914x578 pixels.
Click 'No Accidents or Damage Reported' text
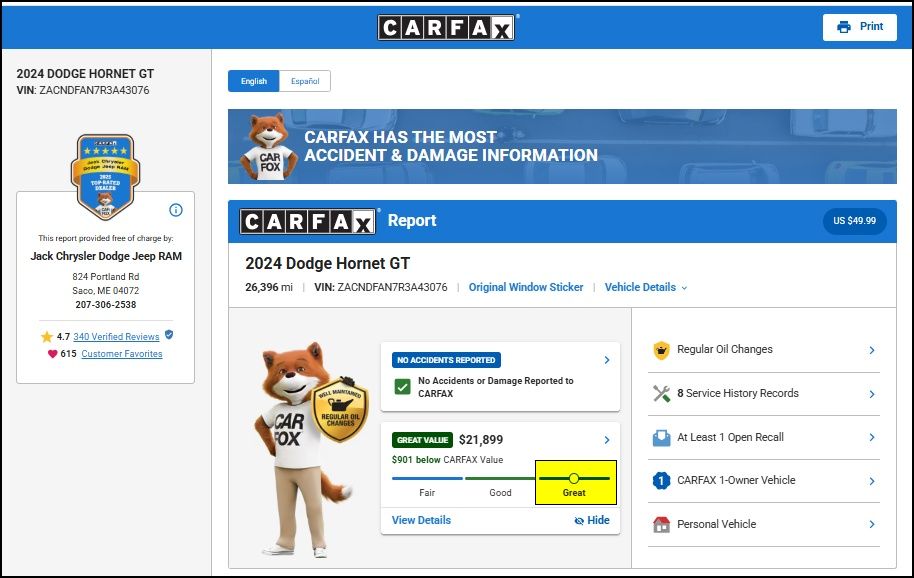pos(495,387)
